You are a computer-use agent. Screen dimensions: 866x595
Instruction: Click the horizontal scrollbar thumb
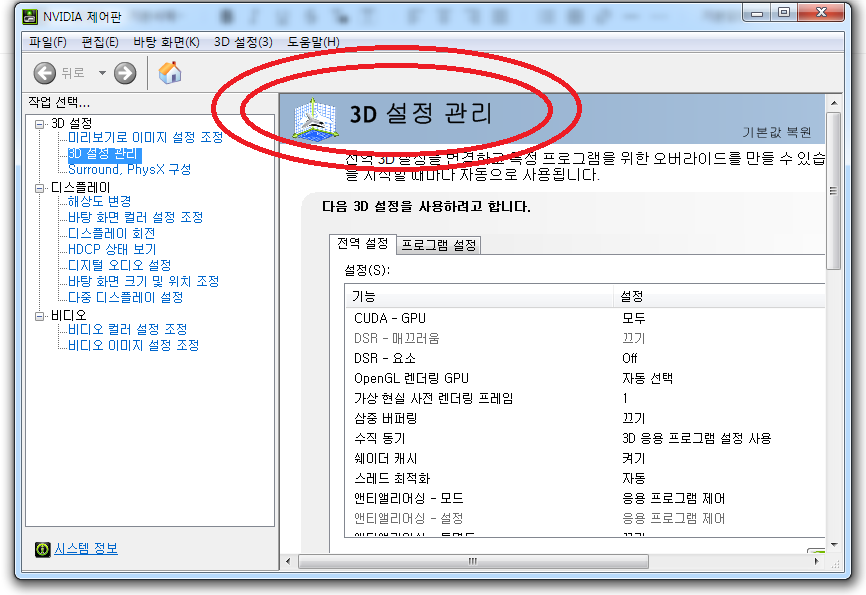tap(473, 561)
